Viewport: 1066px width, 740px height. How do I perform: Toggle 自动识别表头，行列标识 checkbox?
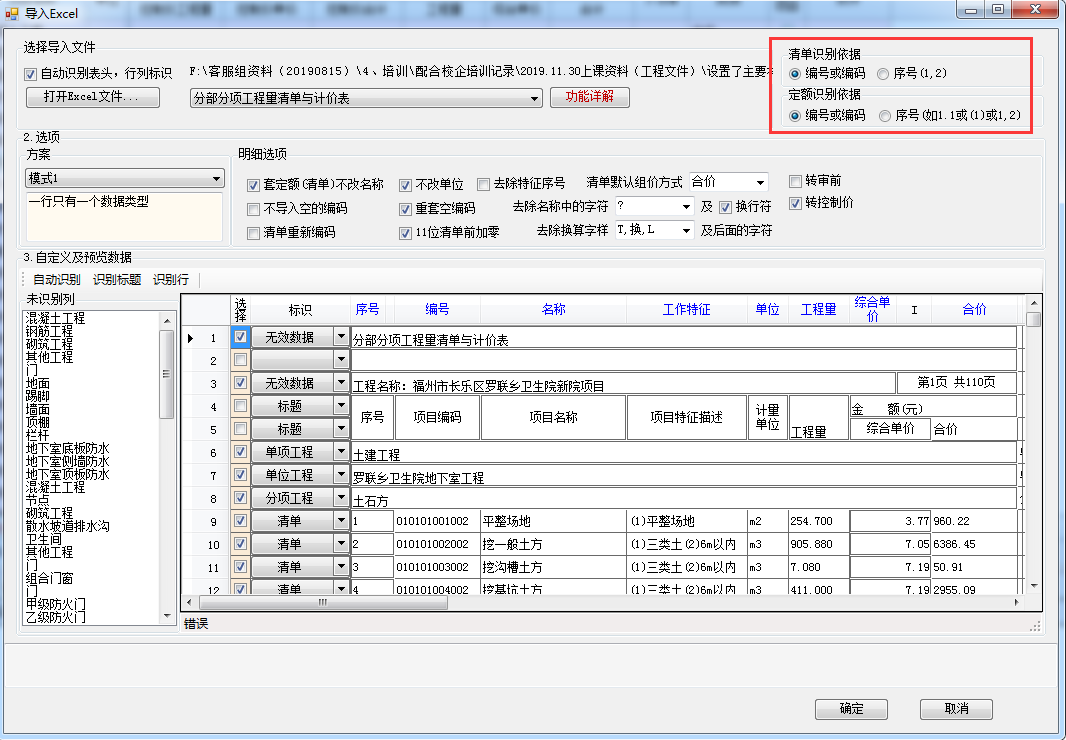[x=30, y=74]
